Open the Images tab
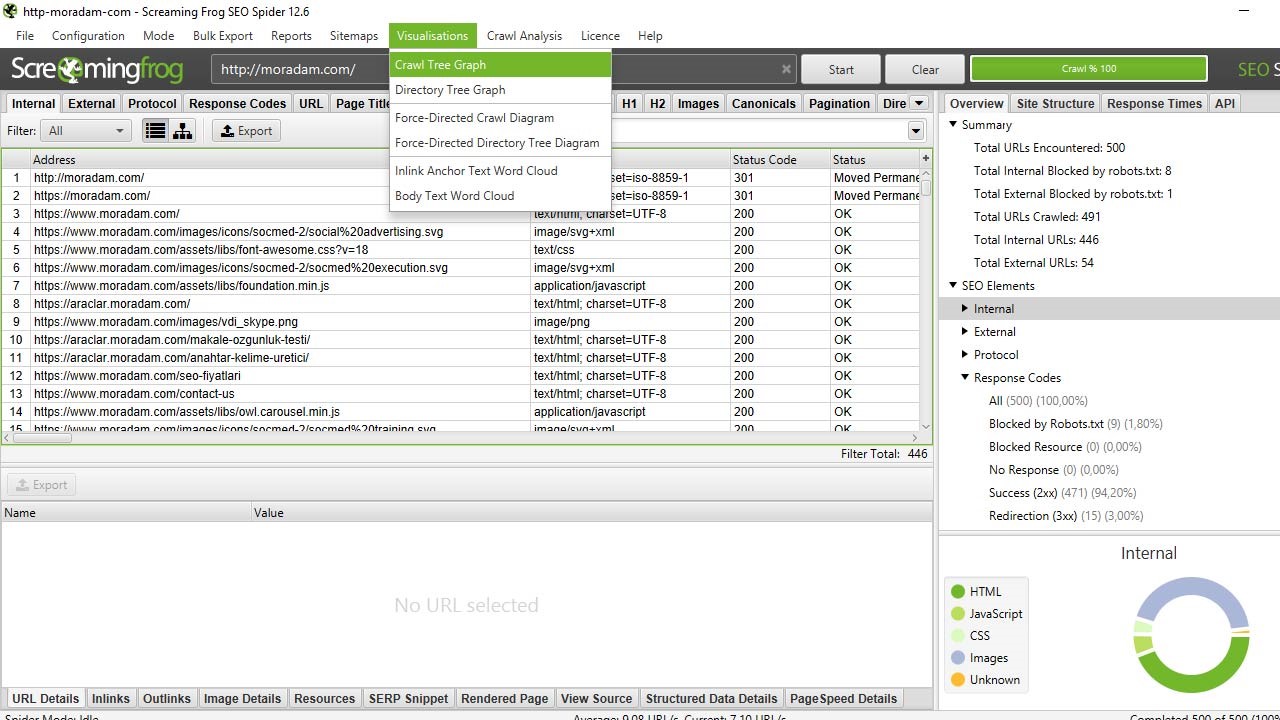Viewport: 1280px width, 720px height. [x=698, y=103]
